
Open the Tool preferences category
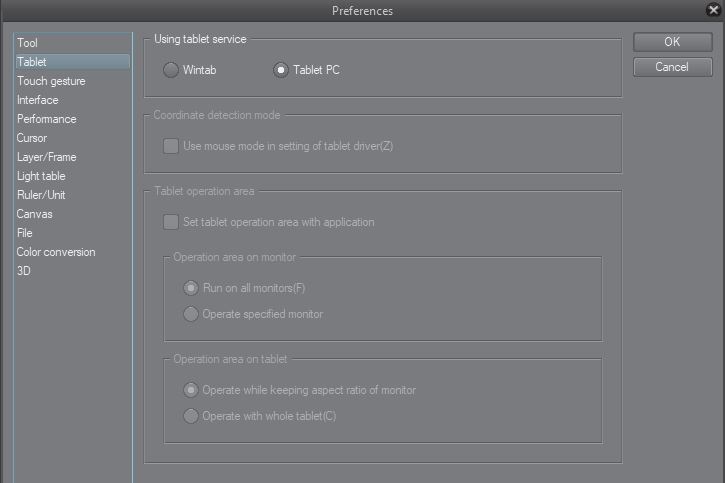27,43
